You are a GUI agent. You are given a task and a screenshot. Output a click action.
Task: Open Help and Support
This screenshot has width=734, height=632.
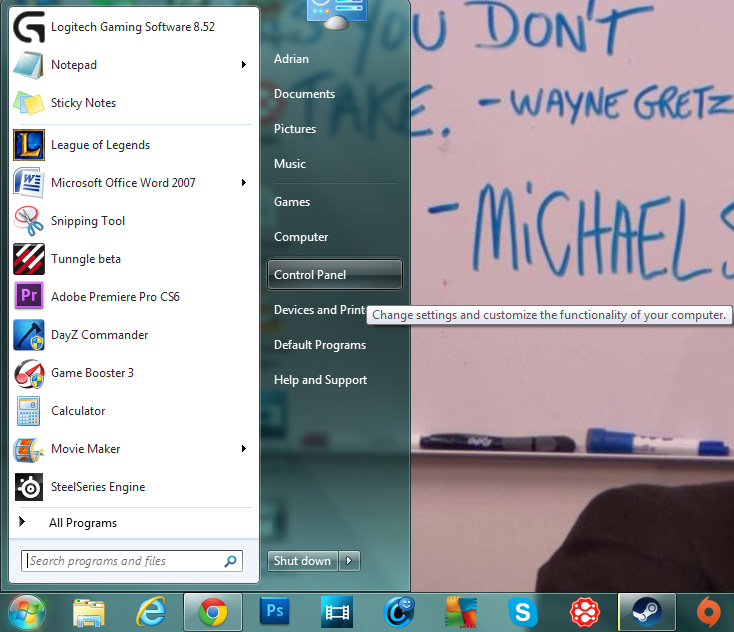click(320, 380)
